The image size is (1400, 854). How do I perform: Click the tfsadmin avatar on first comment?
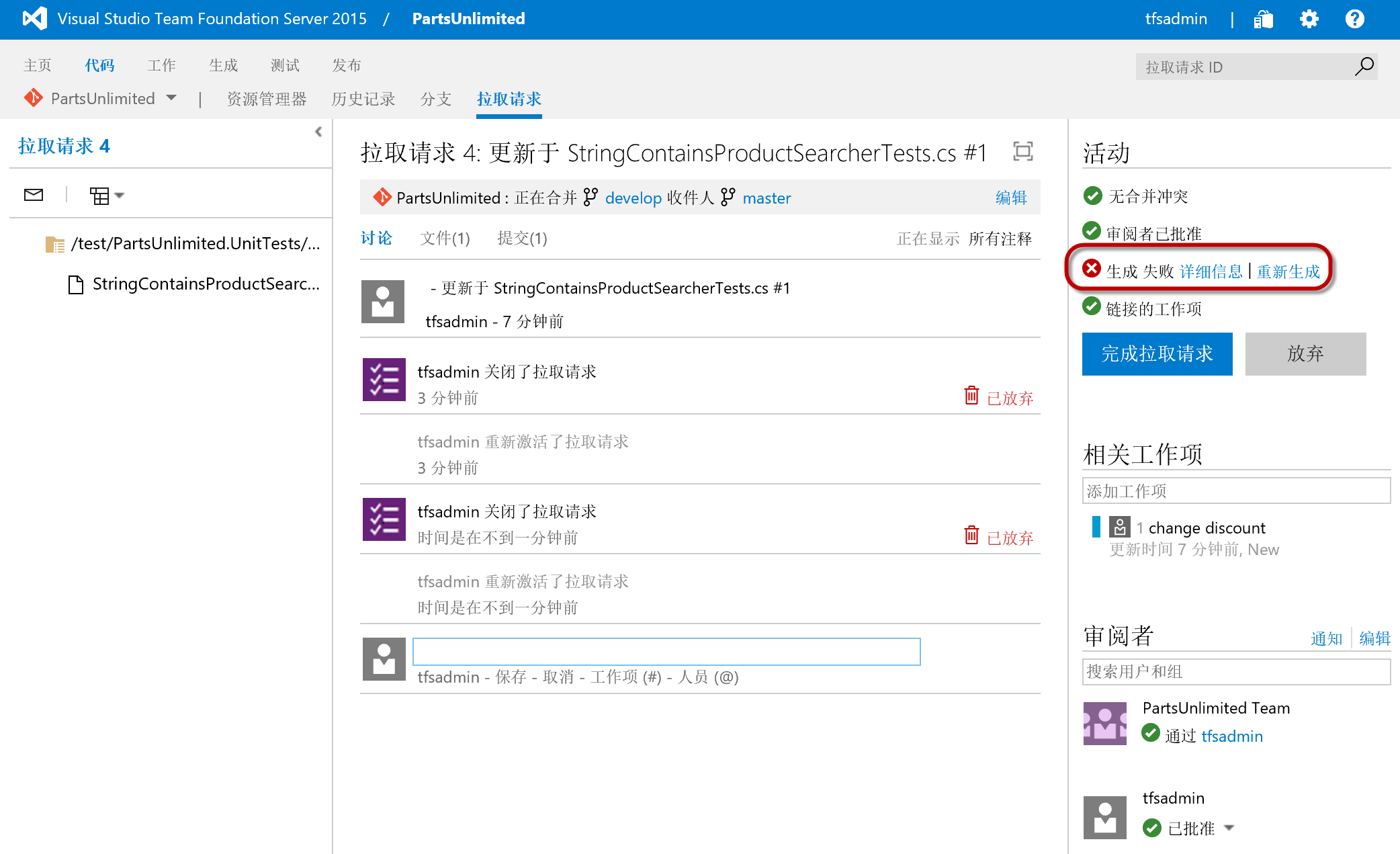(x=383, y=302)
